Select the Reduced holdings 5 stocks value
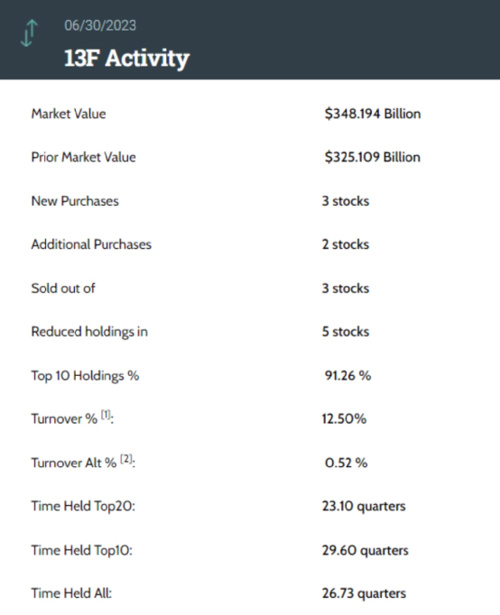Viewport: 500px width, 615px height. pos(345,332)
